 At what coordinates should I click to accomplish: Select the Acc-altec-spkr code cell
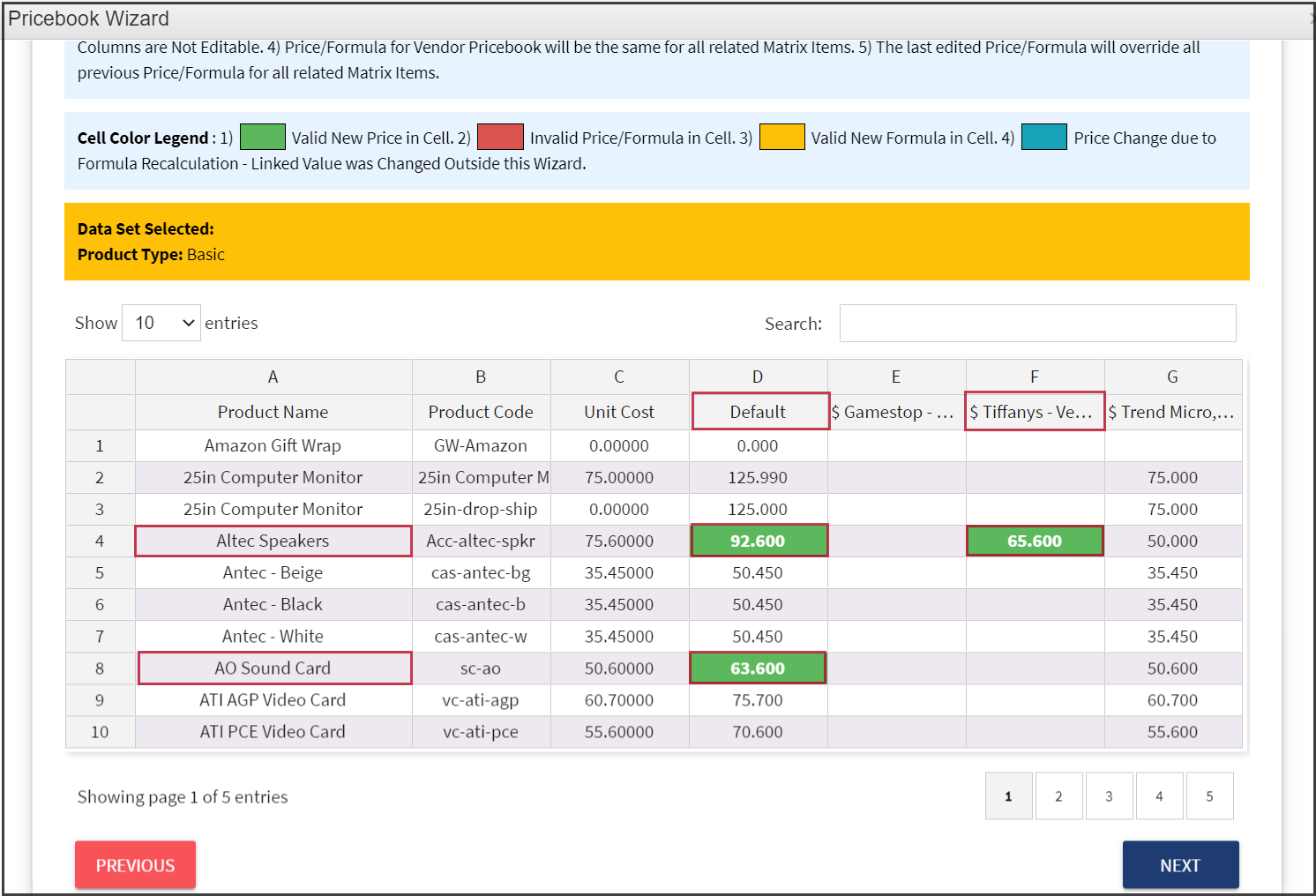tap(481, 541)
